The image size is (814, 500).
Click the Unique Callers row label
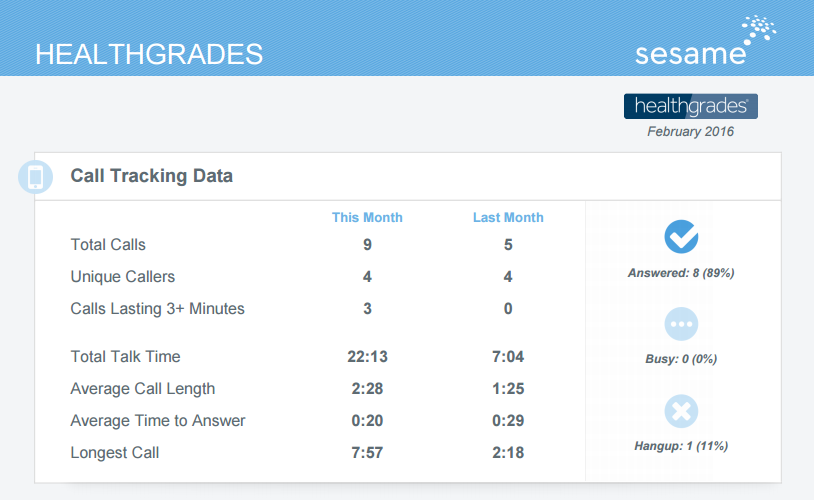coord(123,277)
